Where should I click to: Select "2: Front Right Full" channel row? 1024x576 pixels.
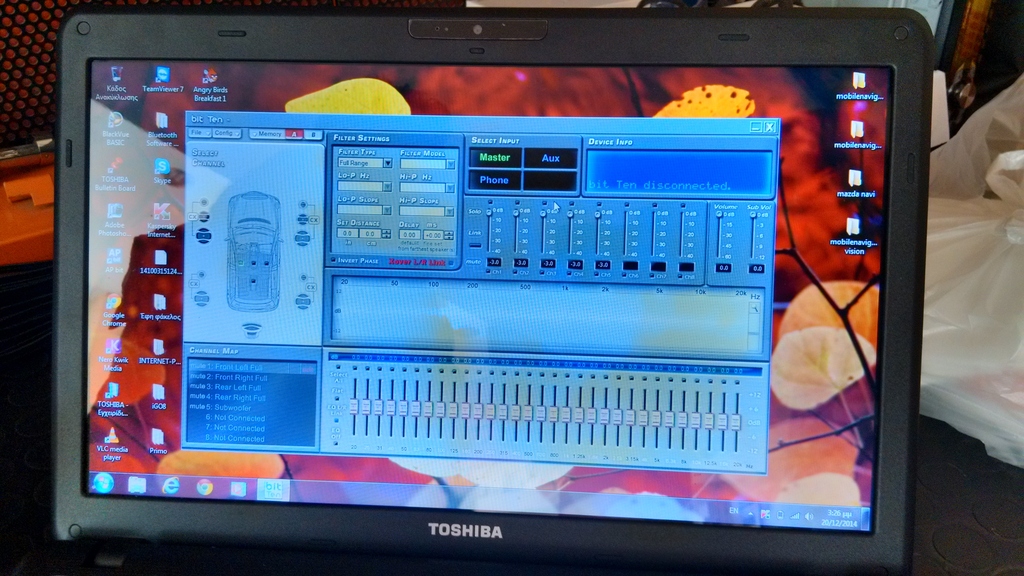tap(251, 377)
